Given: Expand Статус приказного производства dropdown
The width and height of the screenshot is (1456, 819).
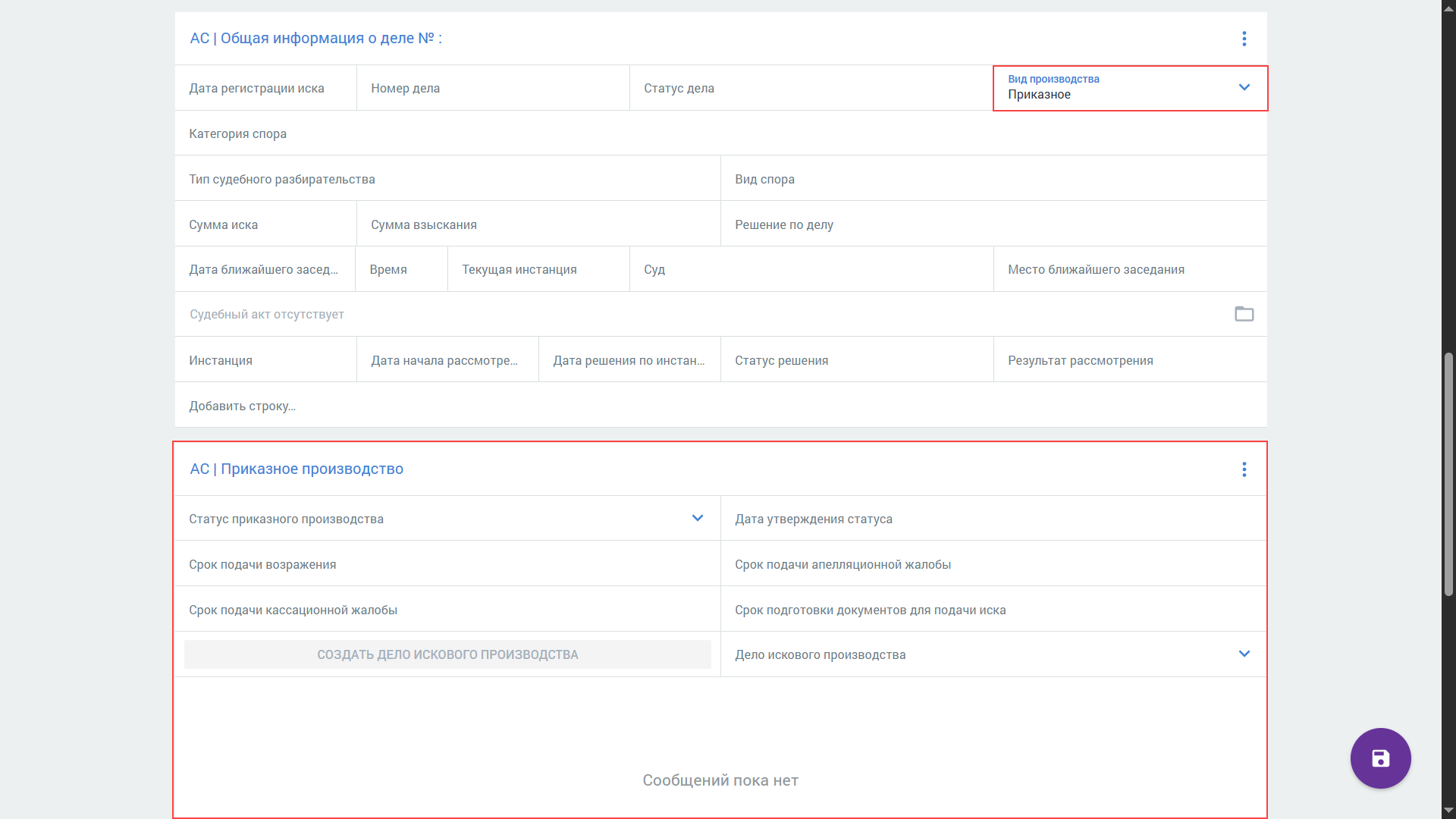Looking at the screenshot, I should pos(698,518).
